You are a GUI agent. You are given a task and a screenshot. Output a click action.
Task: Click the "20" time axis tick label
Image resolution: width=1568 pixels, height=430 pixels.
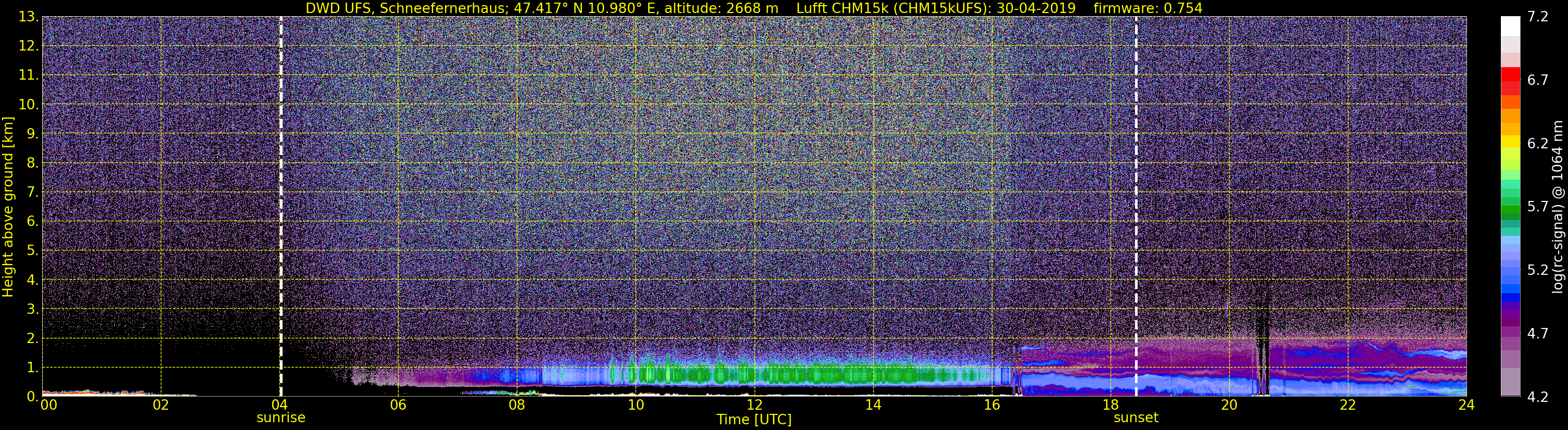pos(1229,405)
